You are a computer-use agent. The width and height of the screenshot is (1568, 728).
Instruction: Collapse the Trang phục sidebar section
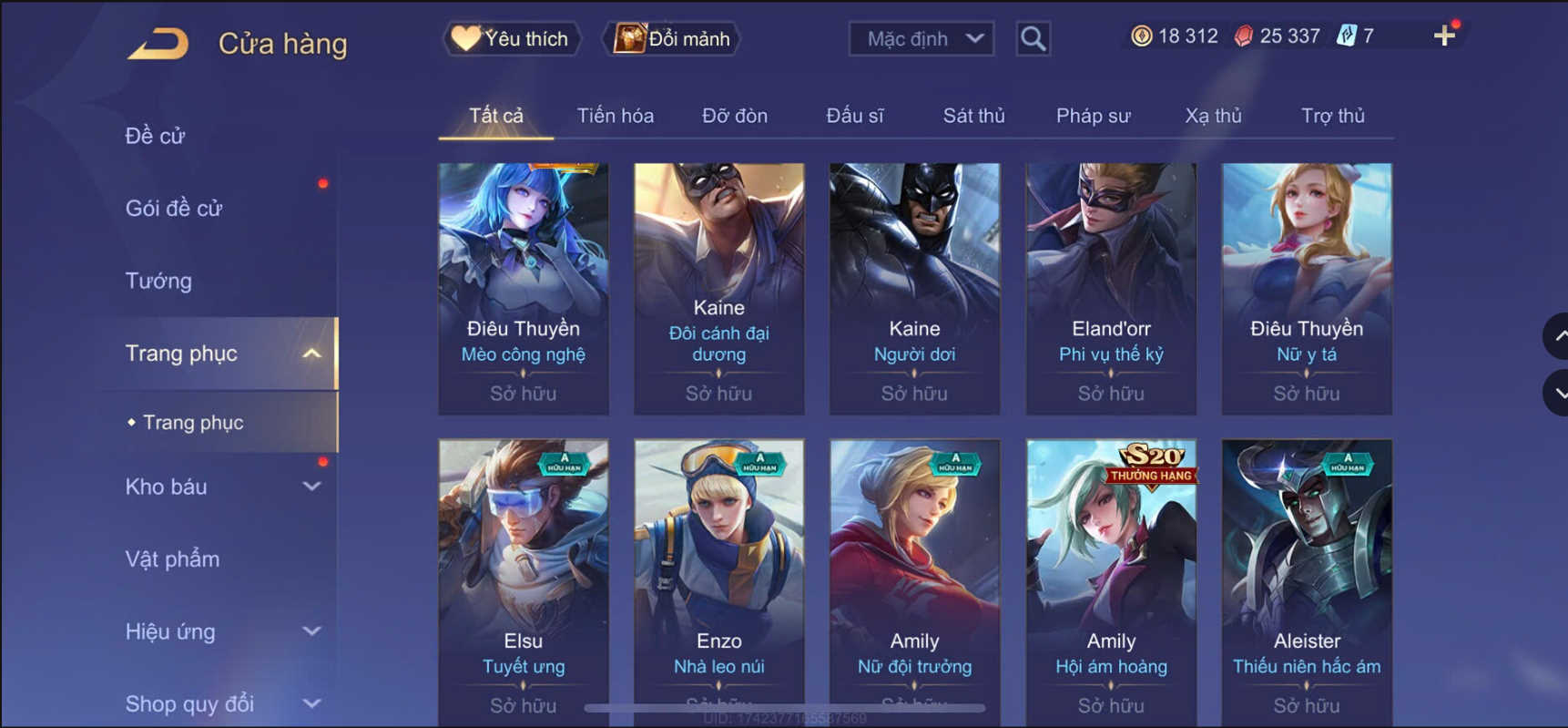(311, 354)
